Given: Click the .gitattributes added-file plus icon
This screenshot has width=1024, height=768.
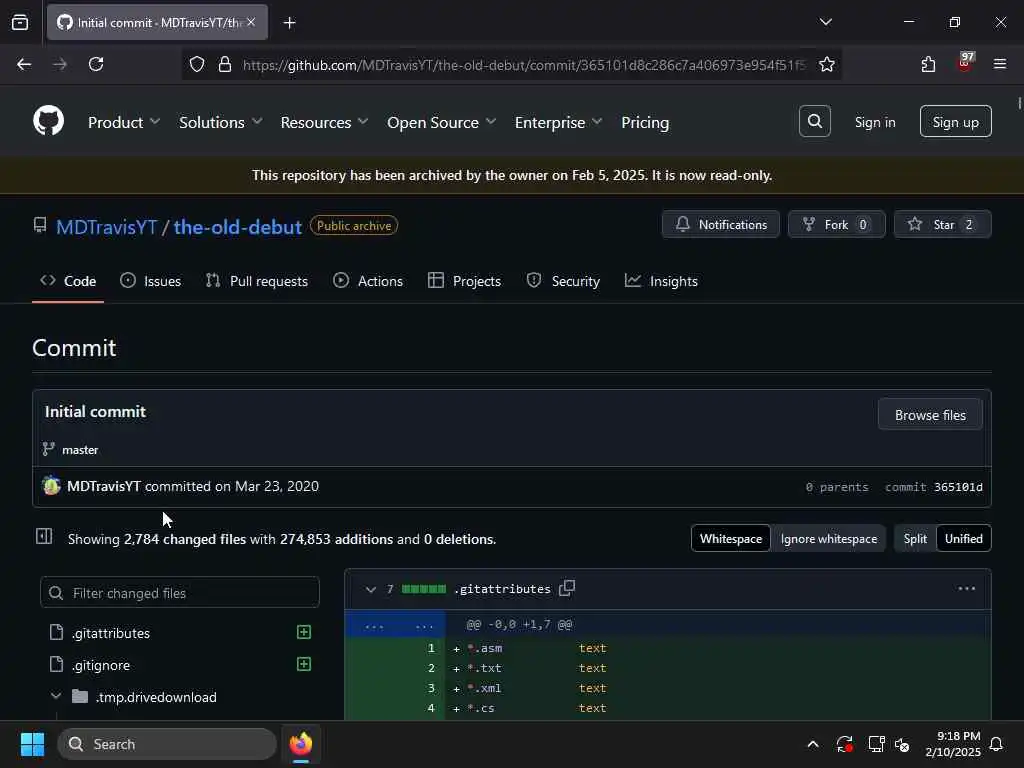Looking at the screenshot, I should 304,632.
